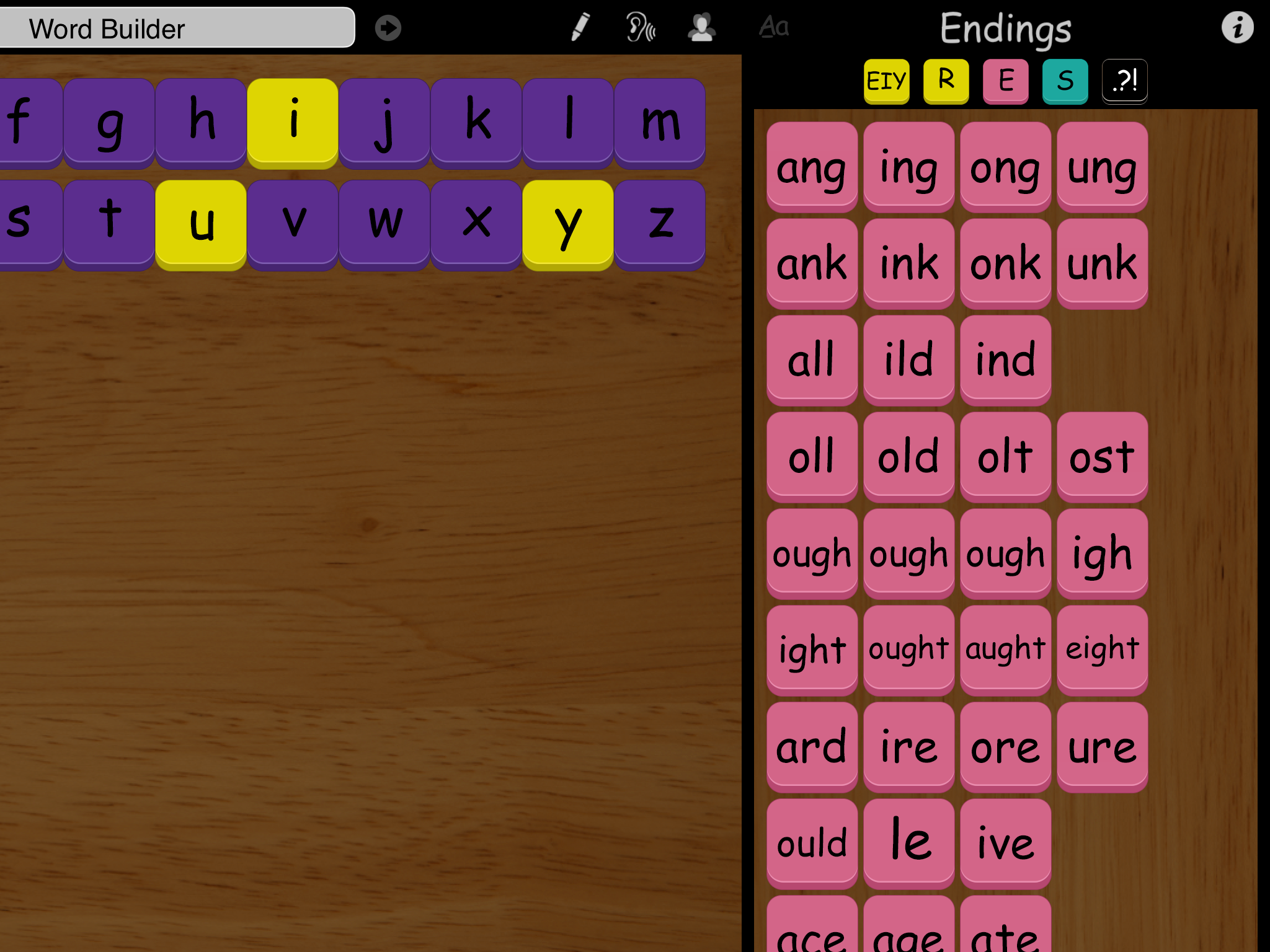Tap the yellow vowel tile i
This screenshot has width=1270, height=952.
click(x=293, y=121)
